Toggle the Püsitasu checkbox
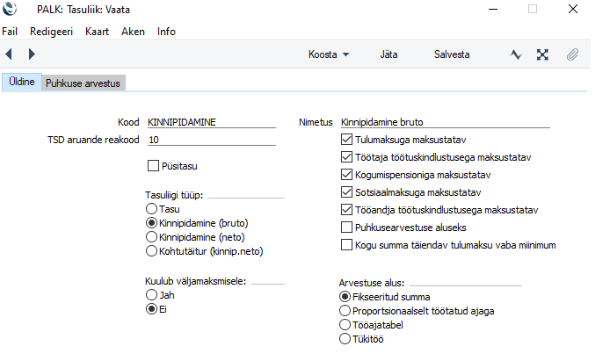Screen dimensions: 610x361 tap(153, 166)
